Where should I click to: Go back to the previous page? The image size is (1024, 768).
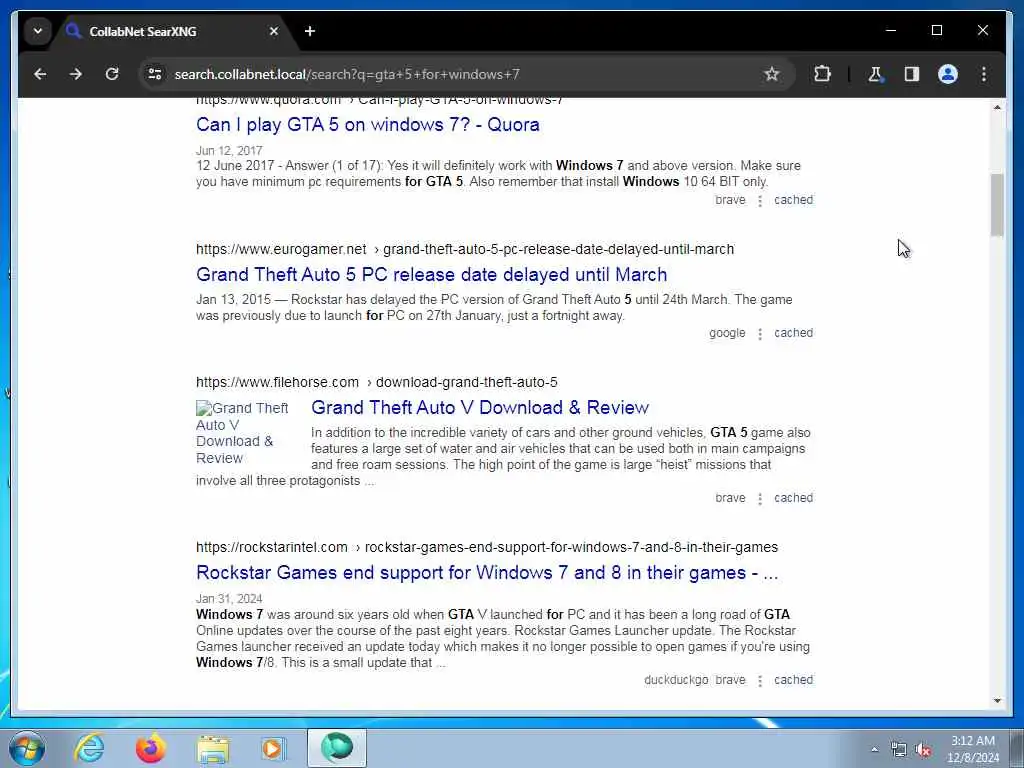(40, 74)
